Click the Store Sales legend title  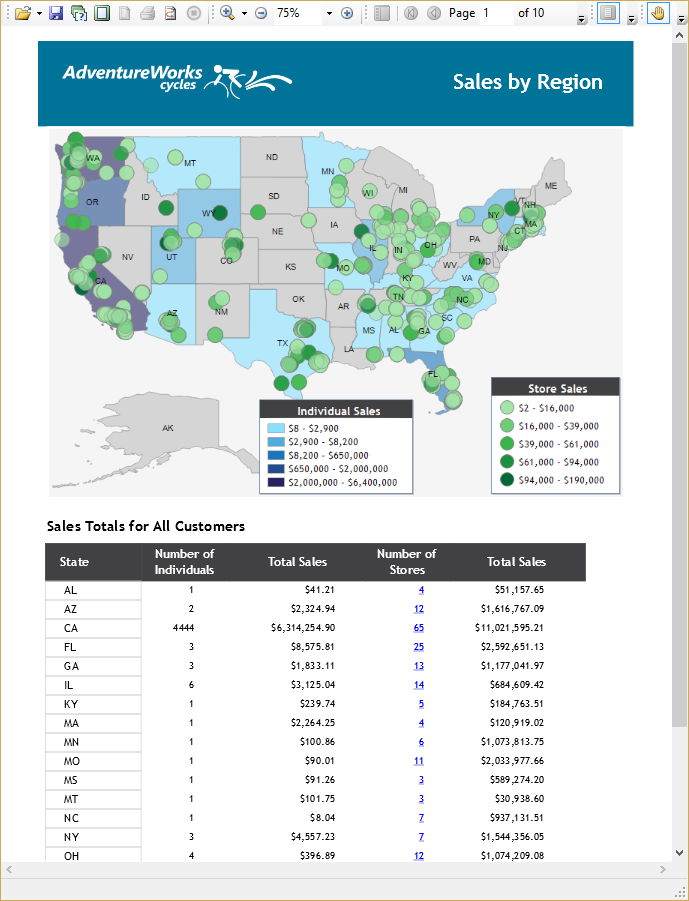(557, 388)
